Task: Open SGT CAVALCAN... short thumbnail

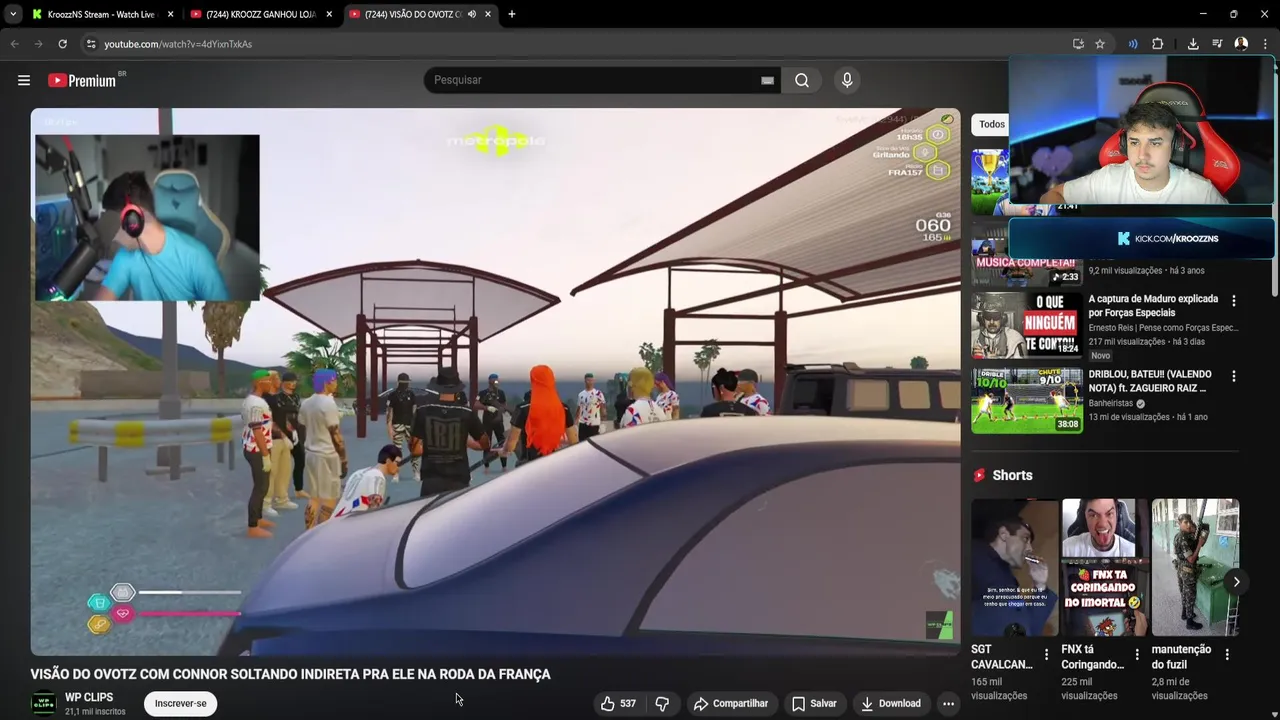Action: point(1014,567)
